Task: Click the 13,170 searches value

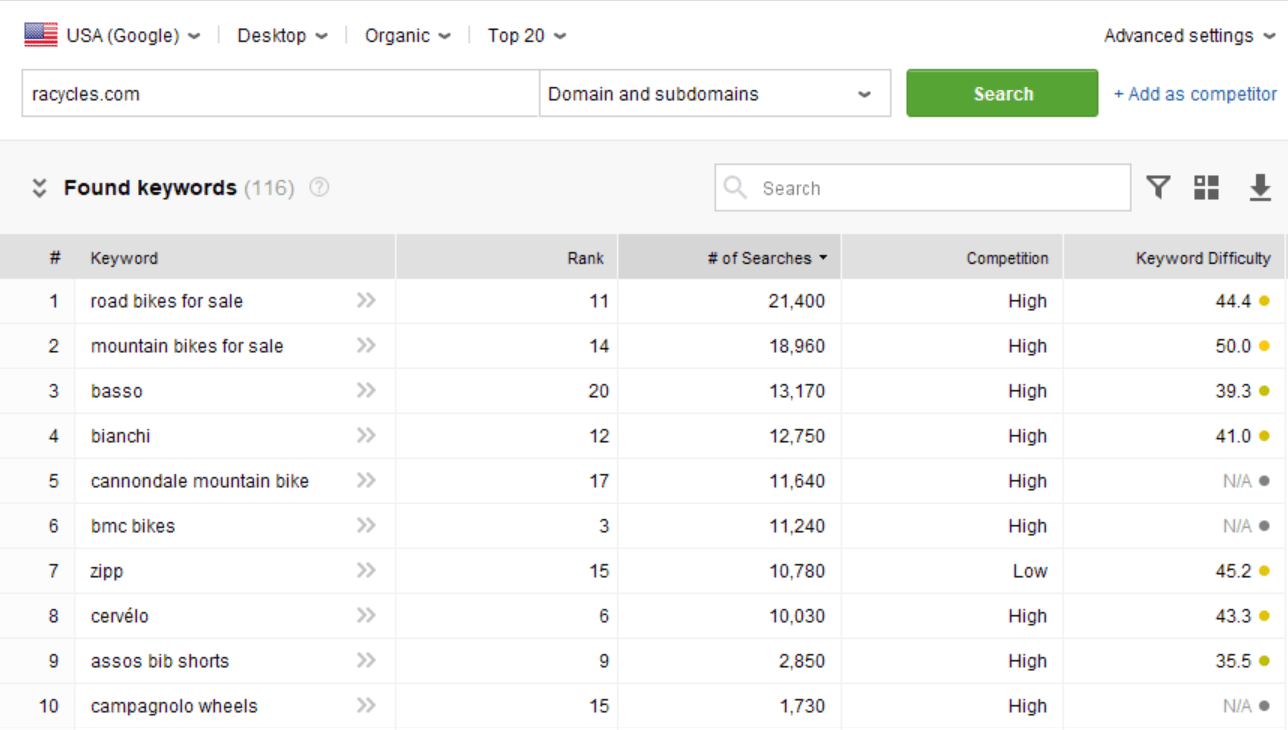Action: pos(797,391)
